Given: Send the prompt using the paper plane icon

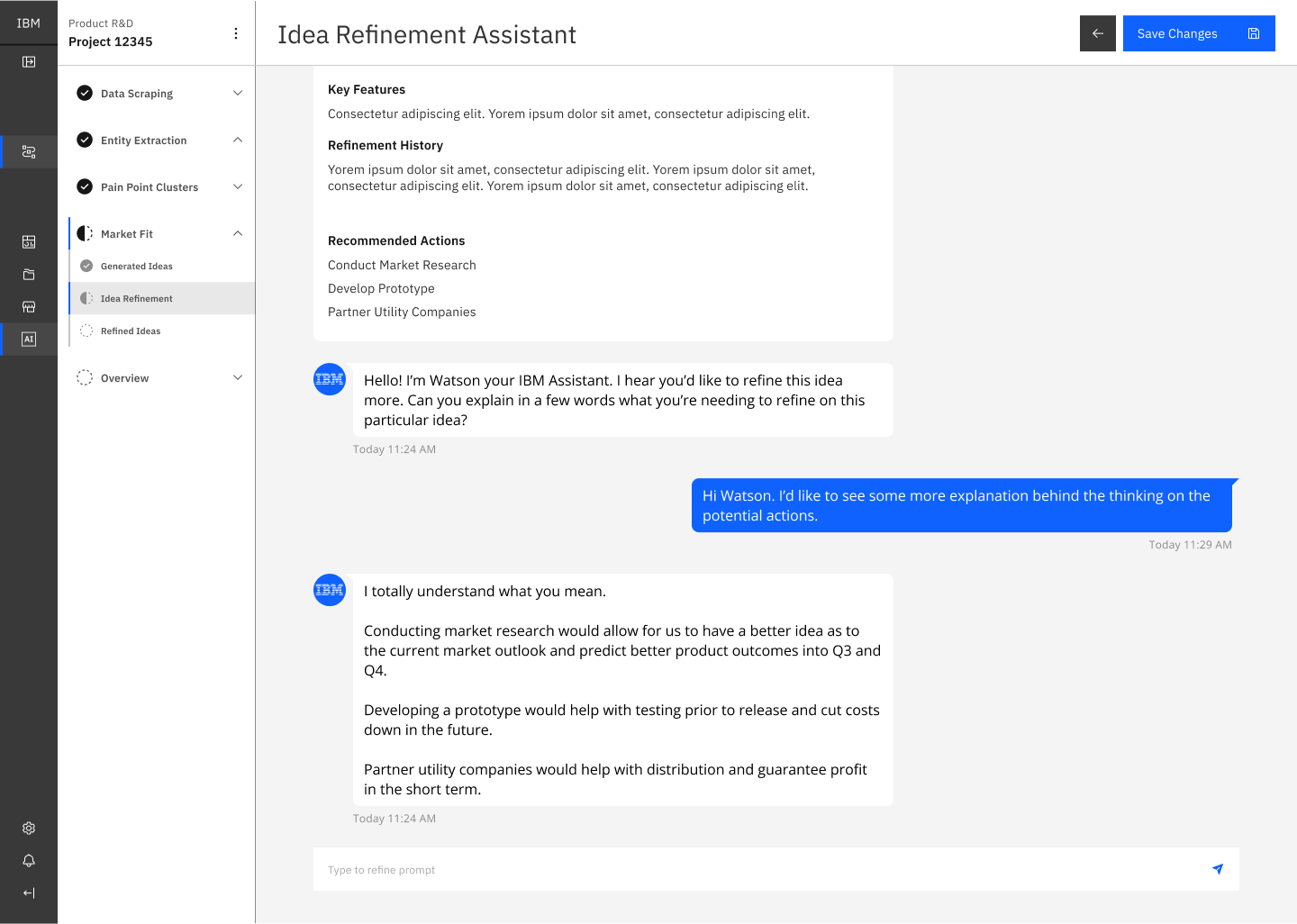Looking at the screenshot, I should tap(1217, 869).
